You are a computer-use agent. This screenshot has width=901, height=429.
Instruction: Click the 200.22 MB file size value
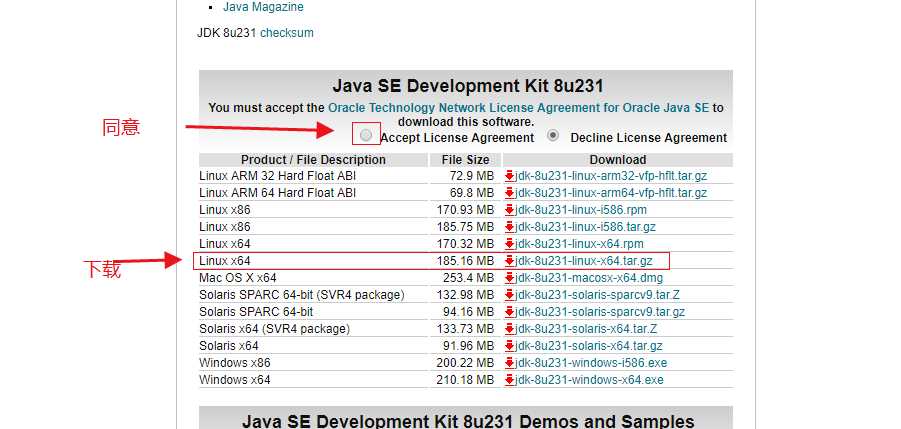click(465, 363)
